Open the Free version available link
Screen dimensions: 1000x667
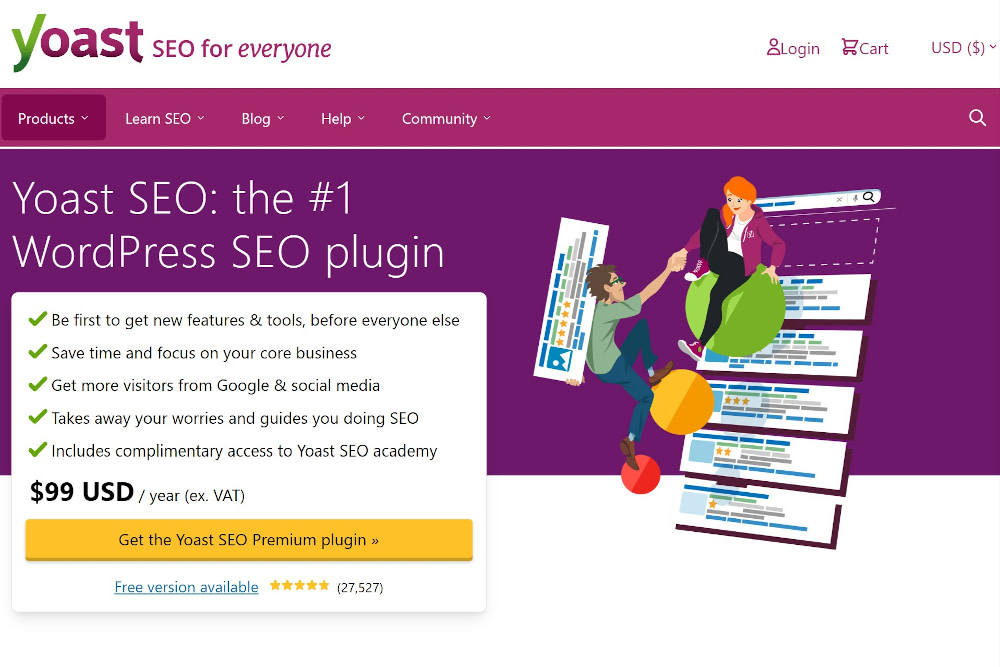186,587
